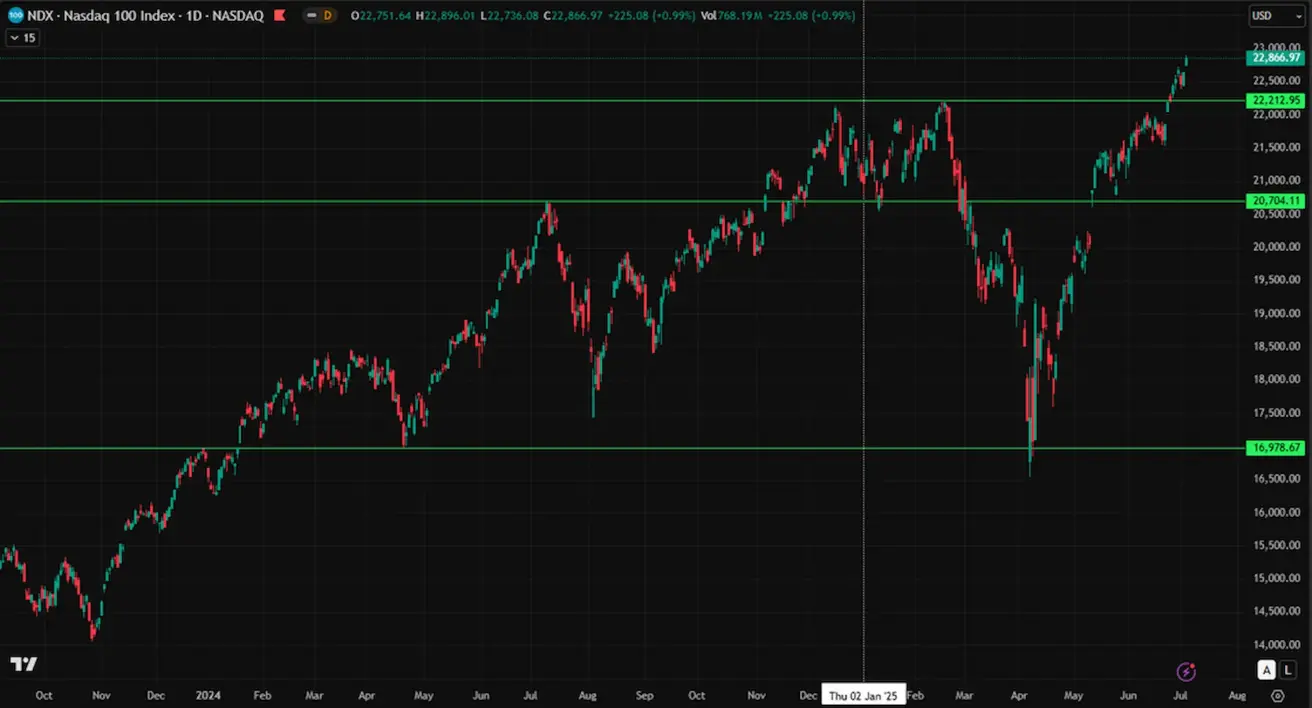1312x708 pixels.
Task: Toggle log scale with the L button
Action: (1286, 671)
